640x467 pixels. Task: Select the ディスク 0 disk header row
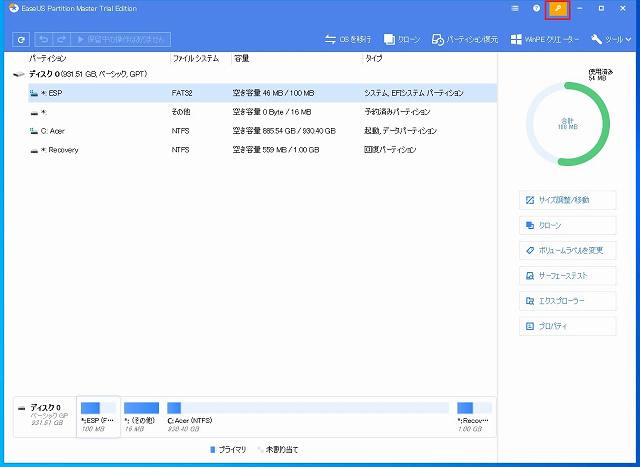(x=255, y=74)
